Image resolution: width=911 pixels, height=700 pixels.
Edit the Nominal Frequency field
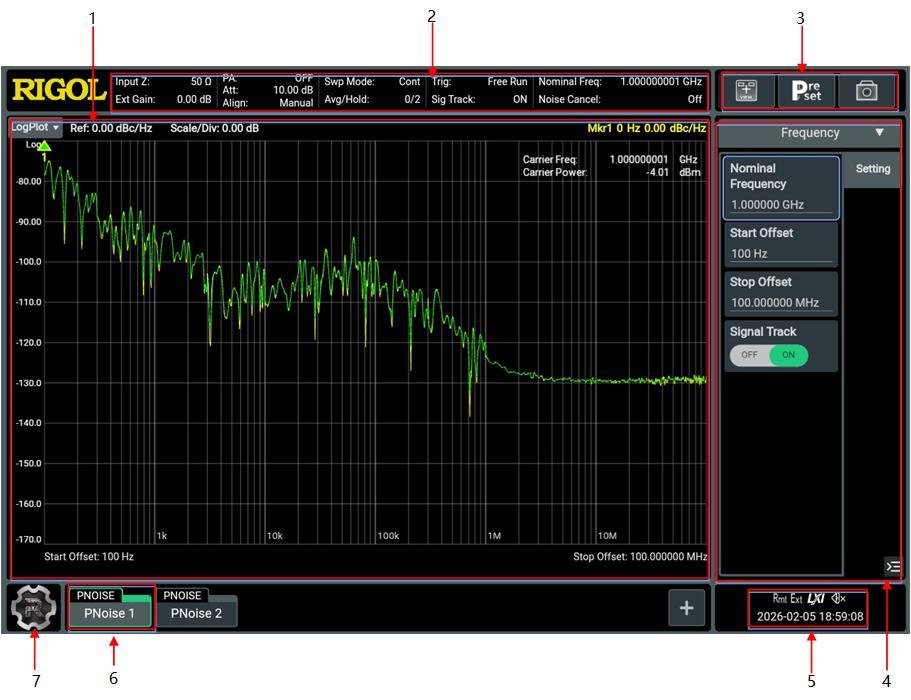781,187
